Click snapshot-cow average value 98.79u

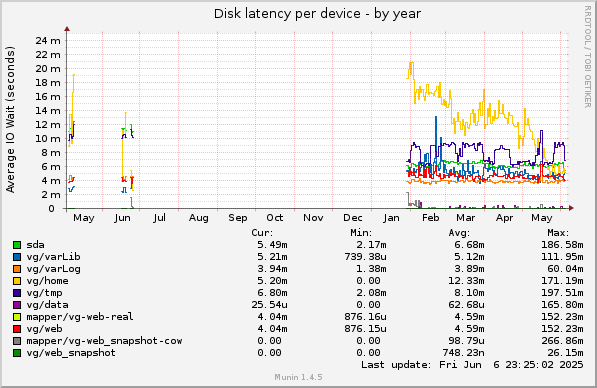tap(466, 341)
